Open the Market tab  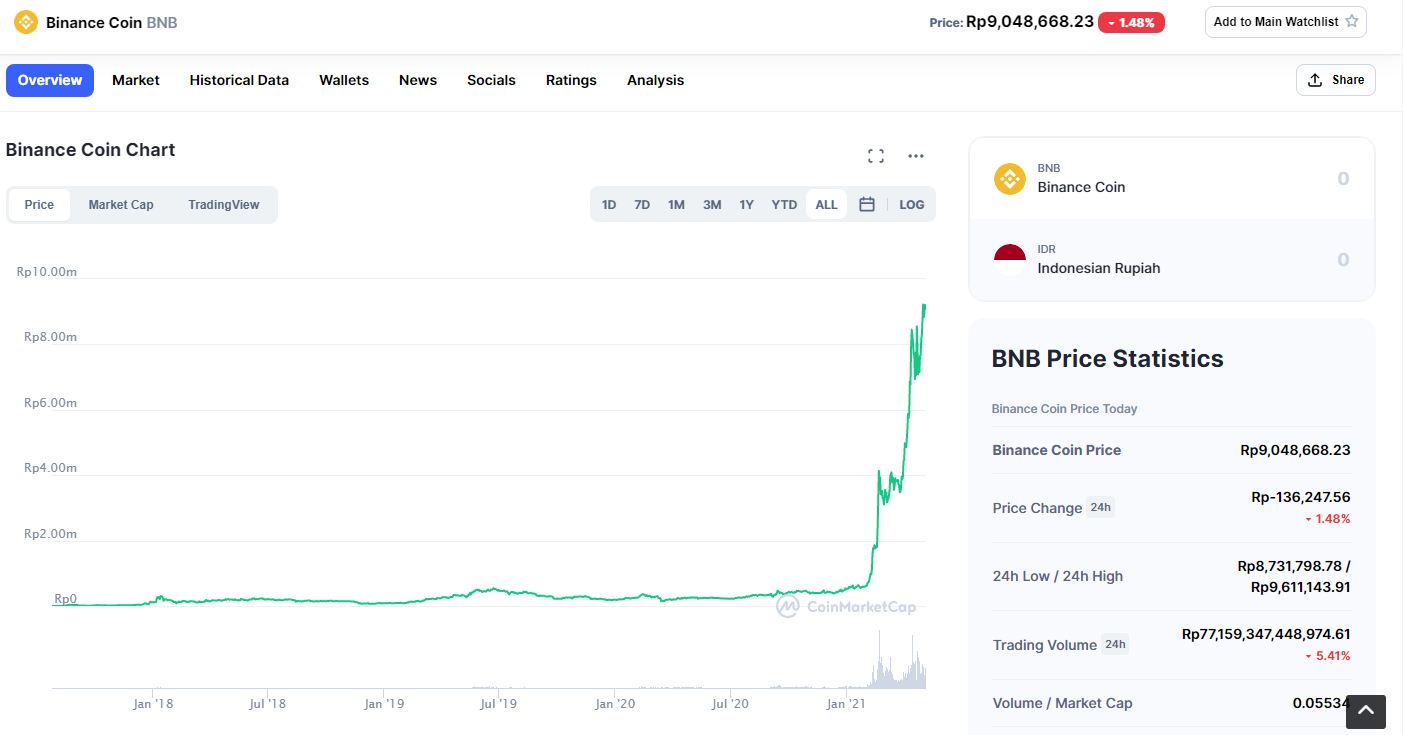[136, 80]
